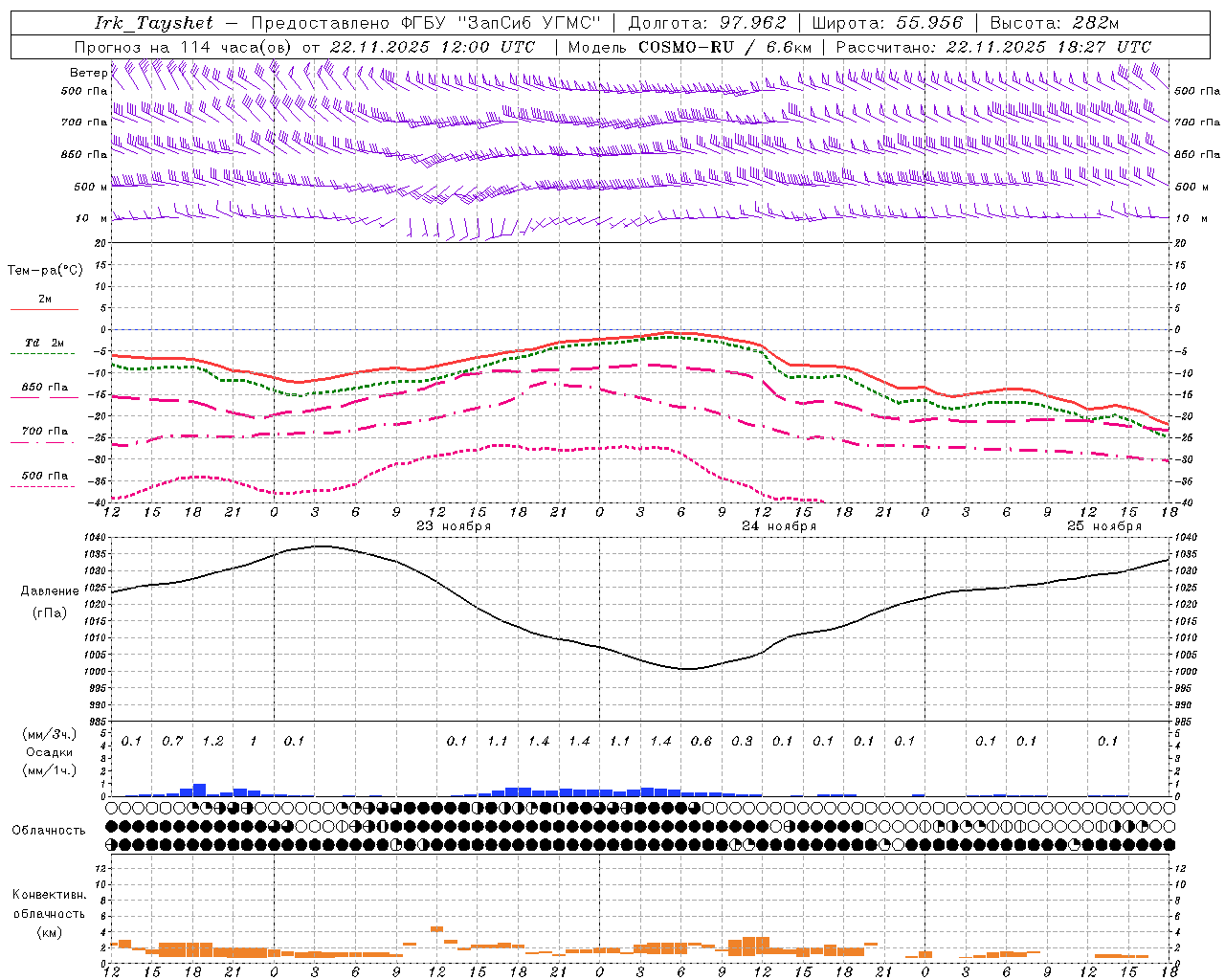Click the "500 гПа" temperature legend entry
Screen dimensions: 1225x980
tap(45, 476)
